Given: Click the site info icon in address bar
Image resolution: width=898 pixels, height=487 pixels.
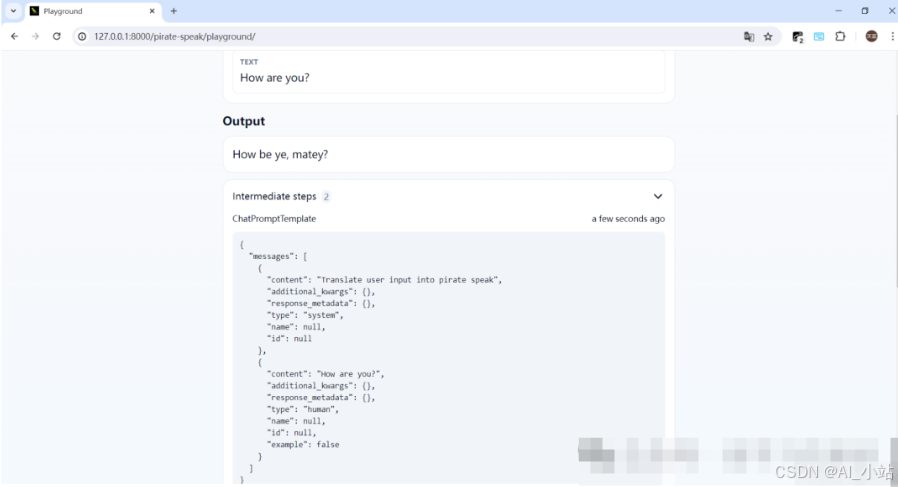Looking at the screenshot, I should (x=82, y=36).
